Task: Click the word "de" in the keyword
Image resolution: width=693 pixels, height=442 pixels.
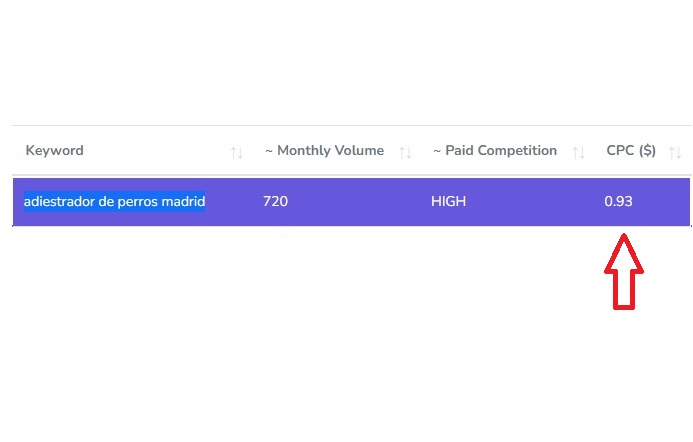Action: pyautogui.click(x=110, y=201)
